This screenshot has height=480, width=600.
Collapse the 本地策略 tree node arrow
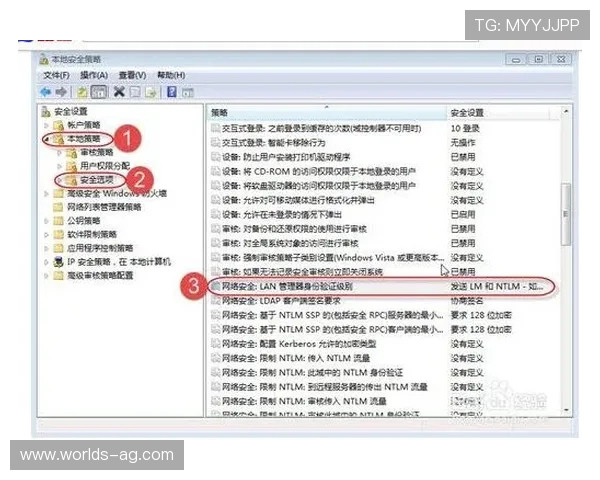click(47, 139)
